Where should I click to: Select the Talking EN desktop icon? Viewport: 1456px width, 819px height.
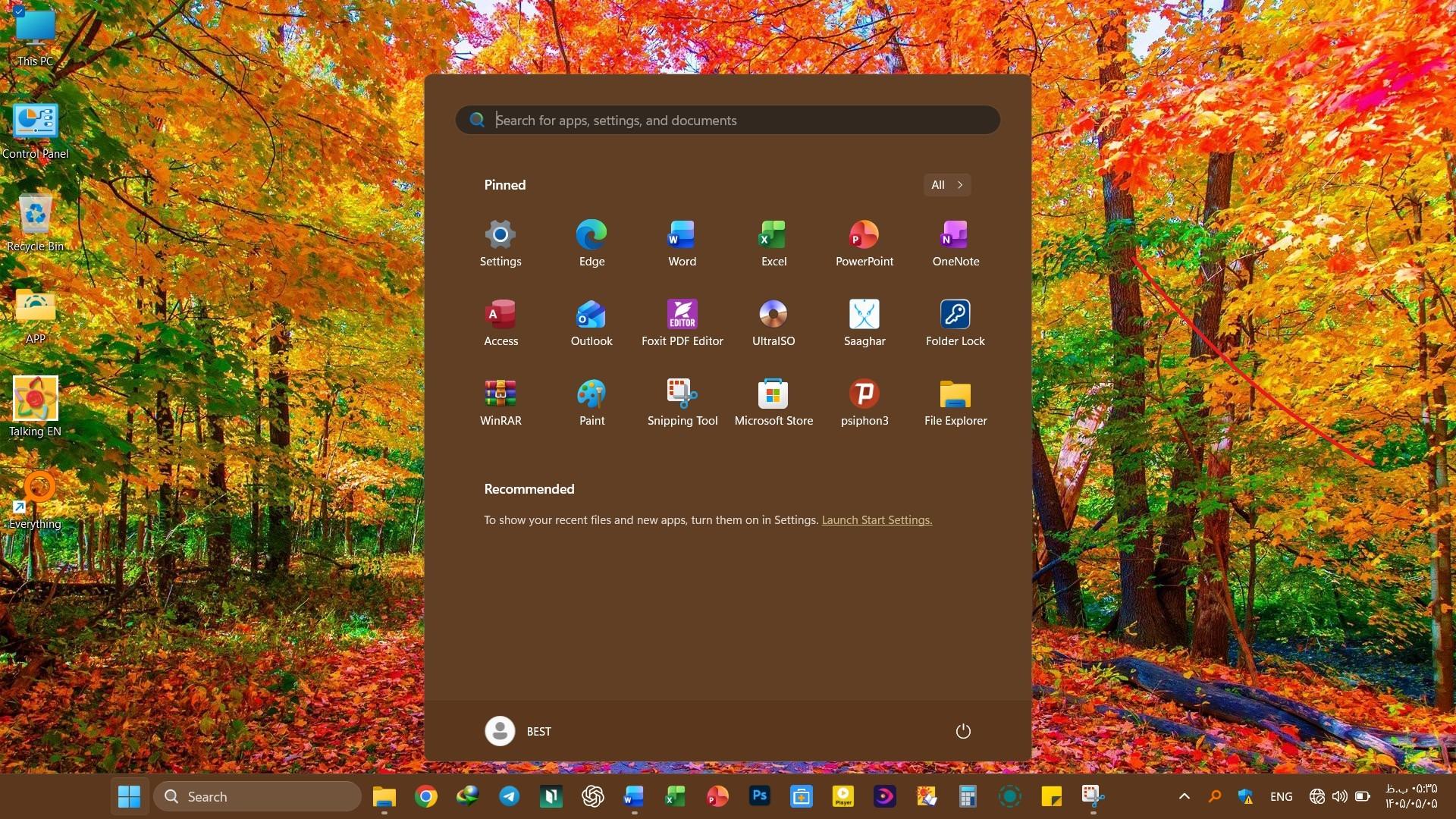click(x=35, y=407)
